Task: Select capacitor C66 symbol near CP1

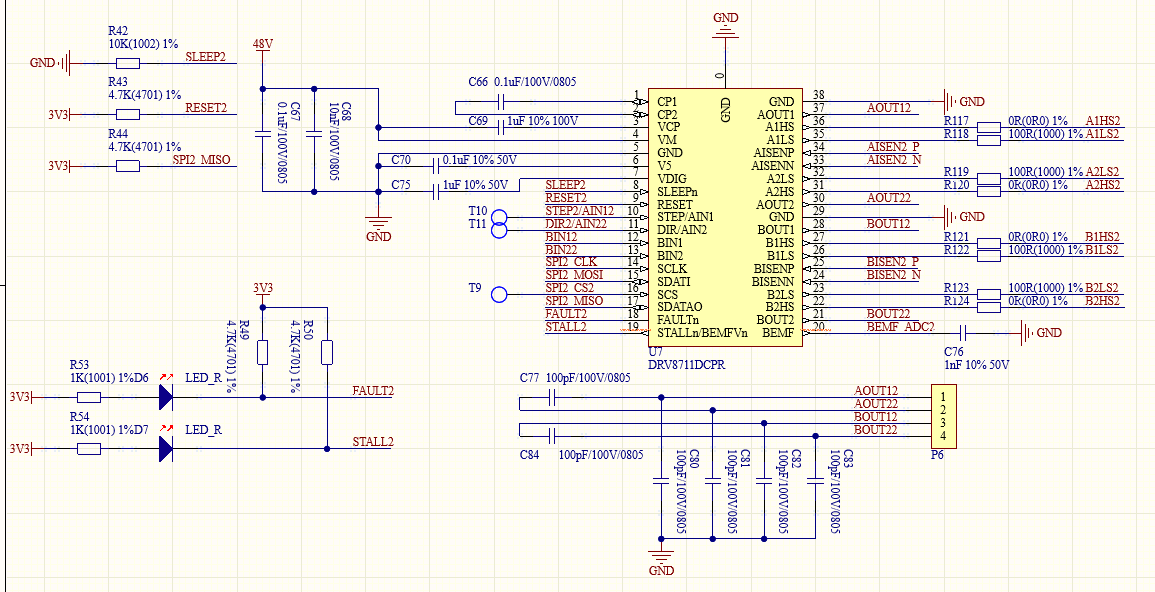Action: (502, 102)
